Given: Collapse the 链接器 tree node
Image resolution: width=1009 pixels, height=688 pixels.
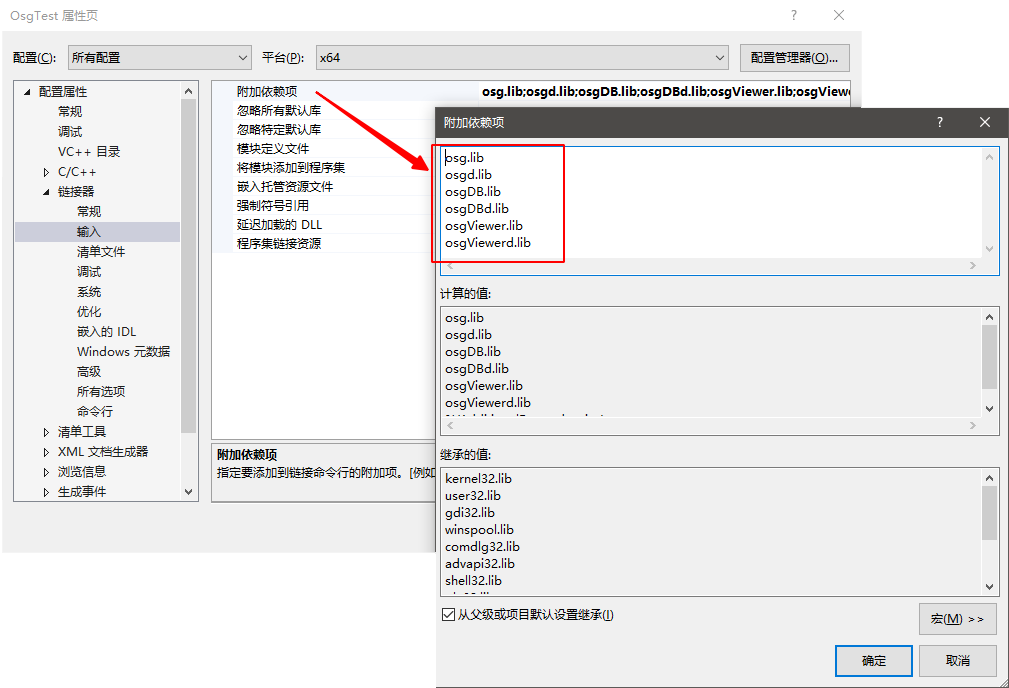Looking at the screenshot, I should pyautogui.click(x=46, y=192).
